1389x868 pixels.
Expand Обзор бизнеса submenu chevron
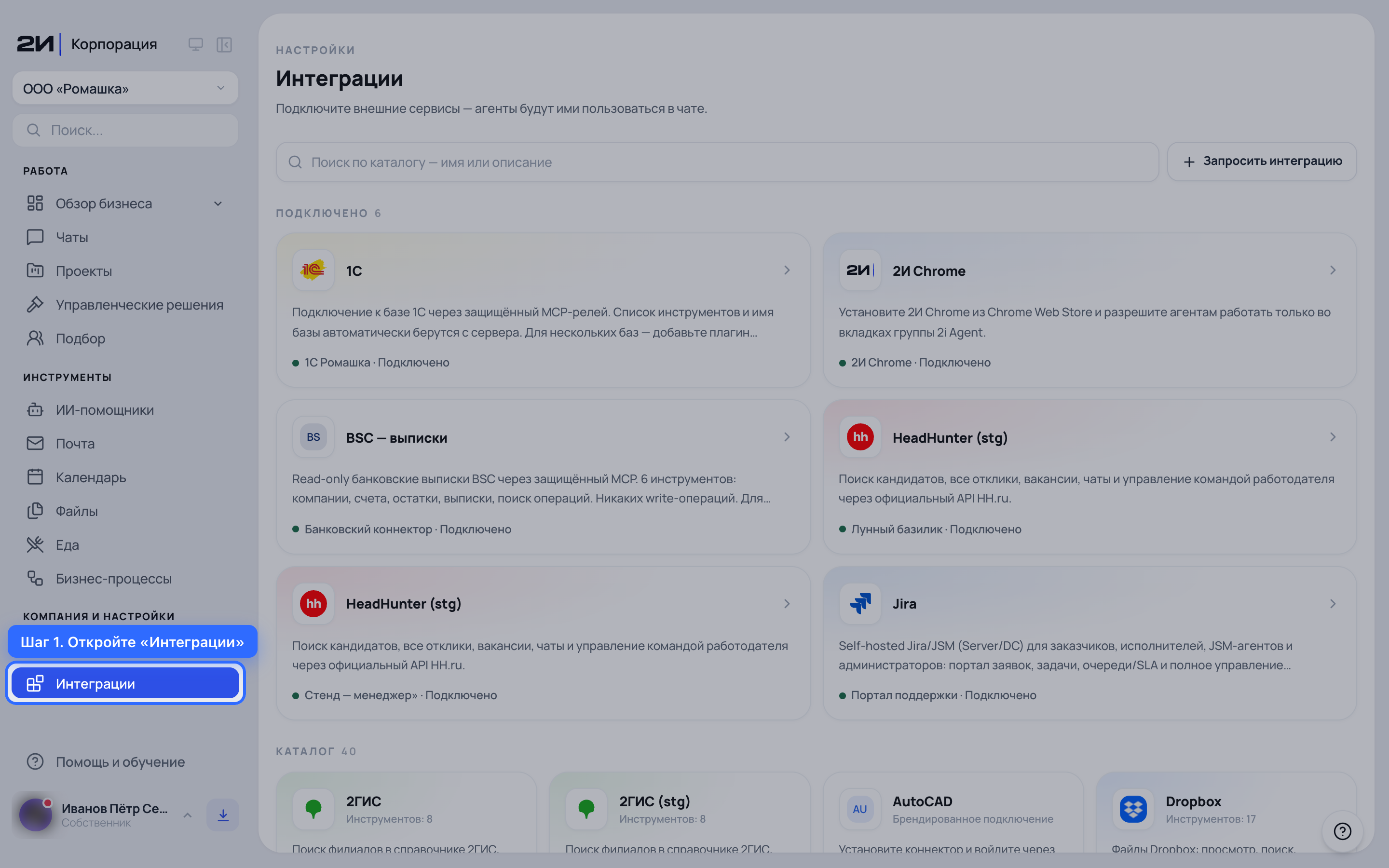click(218, 204)
